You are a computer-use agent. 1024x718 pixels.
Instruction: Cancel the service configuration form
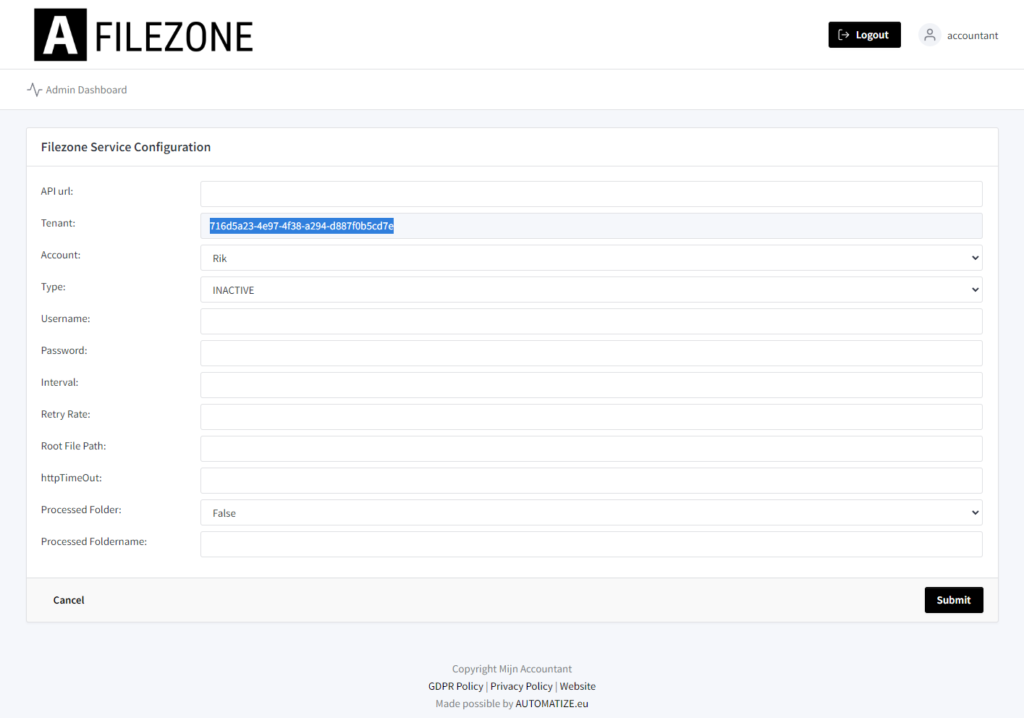(69, 600)
